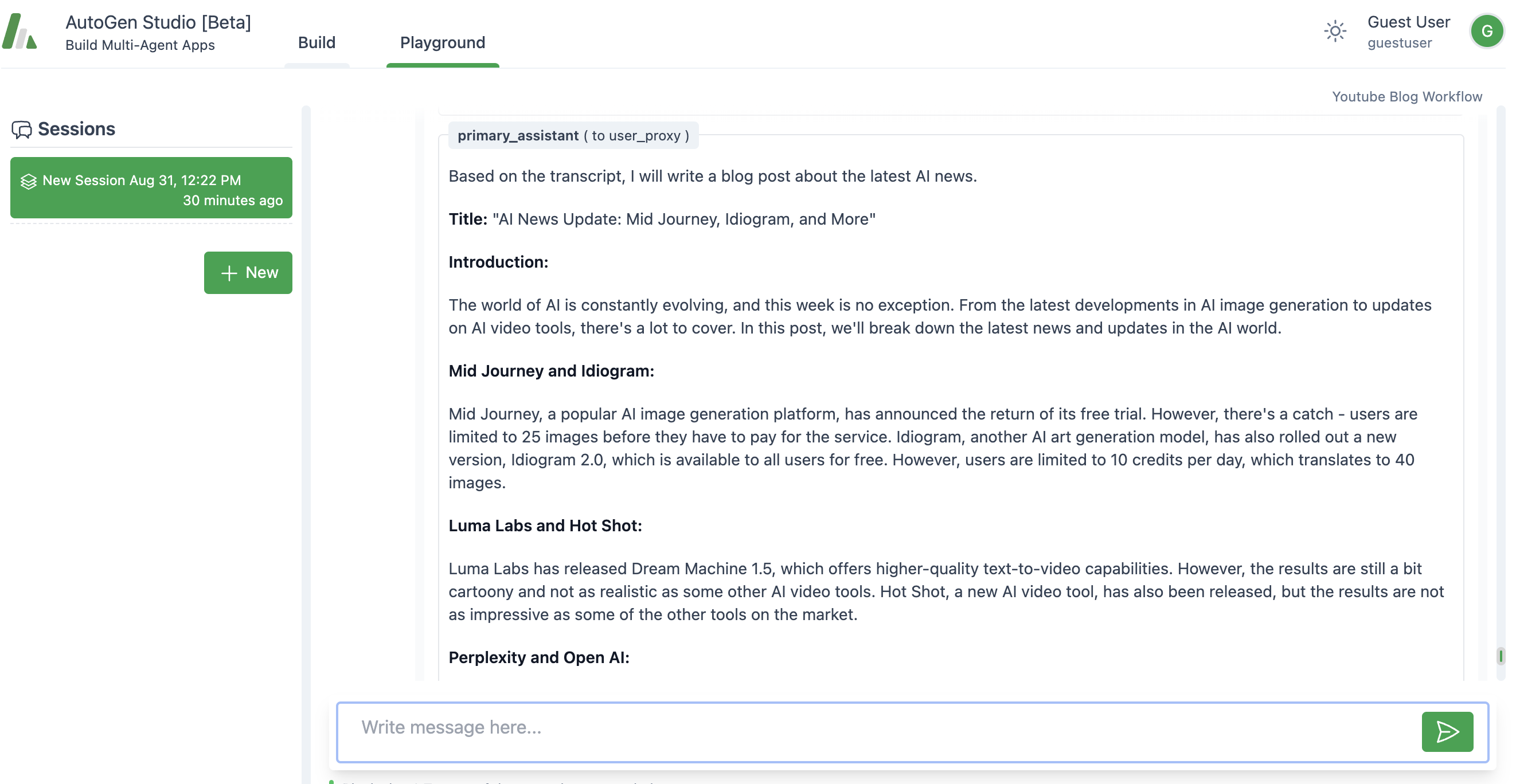The height and width of the screenshot is (784, 1516).
Task: Switch to the Playground tab
Action: (x=443, y=42)
